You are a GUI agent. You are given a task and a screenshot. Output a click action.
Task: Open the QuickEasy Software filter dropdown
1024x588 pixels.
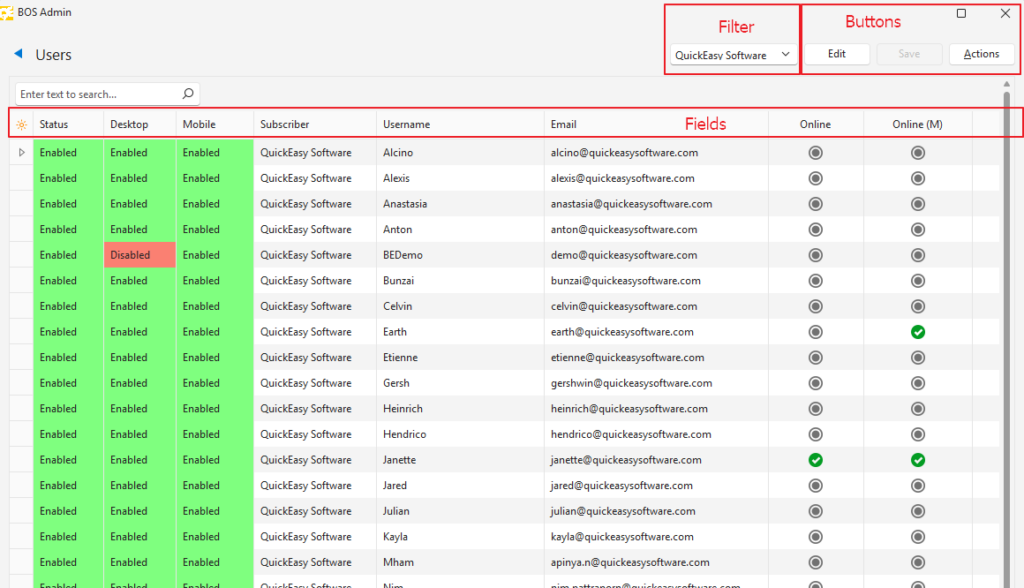733,55
